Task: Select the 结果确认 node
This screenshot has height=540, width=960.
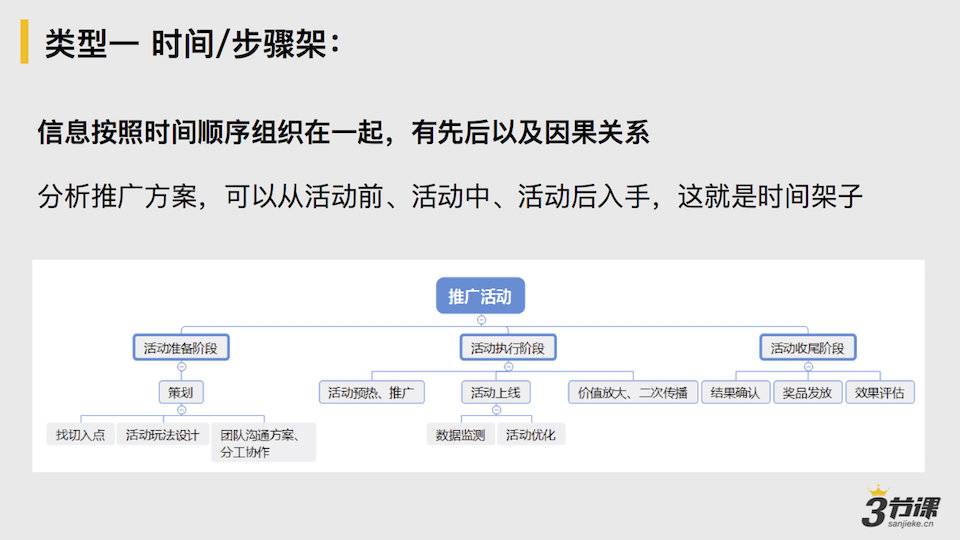Action: pyautogui.click(x=735, y=392)
